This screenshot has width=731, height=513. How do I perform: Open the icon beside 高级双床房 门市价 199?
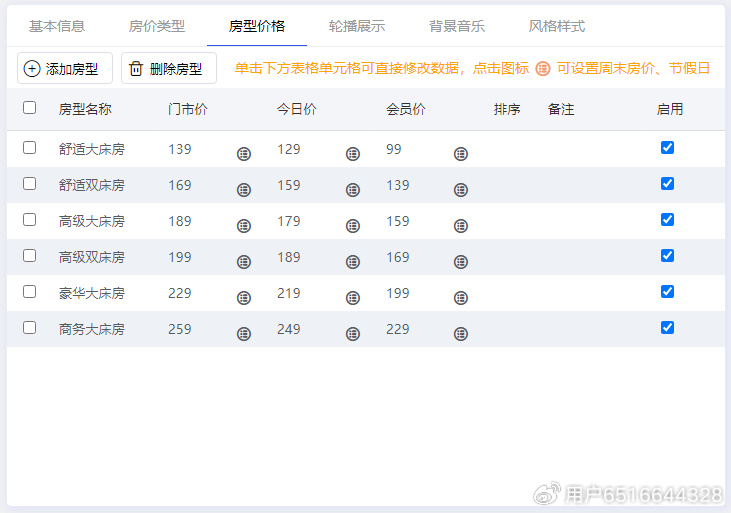(x=244, y=262)
